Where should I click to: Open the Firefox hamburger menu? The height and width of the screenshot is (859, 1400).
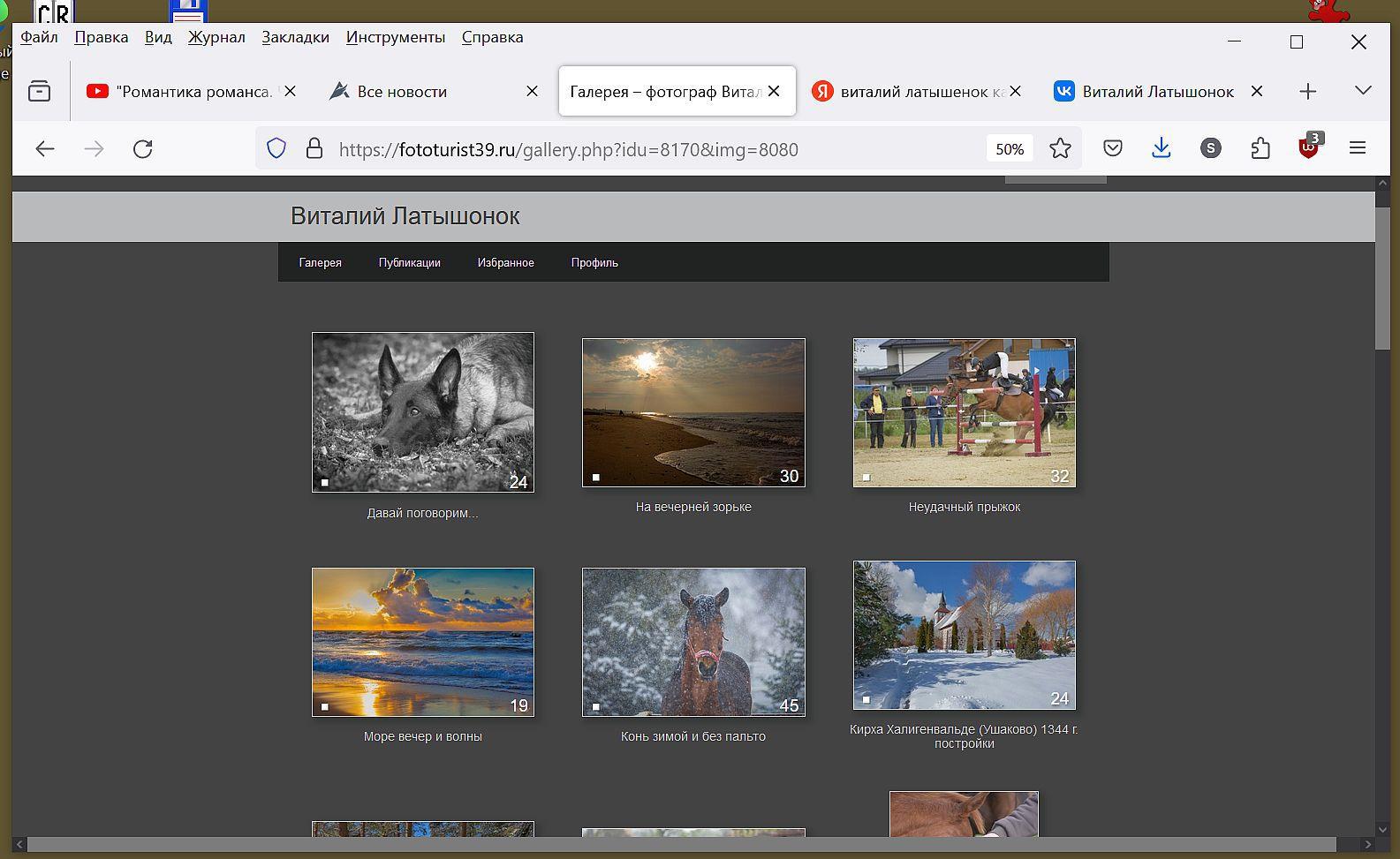click(x=1358, y=149)
